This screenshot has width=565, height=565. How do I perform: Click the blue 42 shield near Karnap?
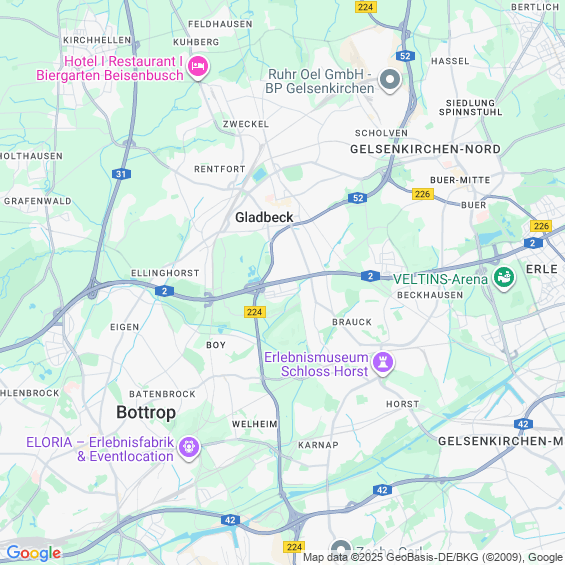pyautogui.click(x=382, y=490)
